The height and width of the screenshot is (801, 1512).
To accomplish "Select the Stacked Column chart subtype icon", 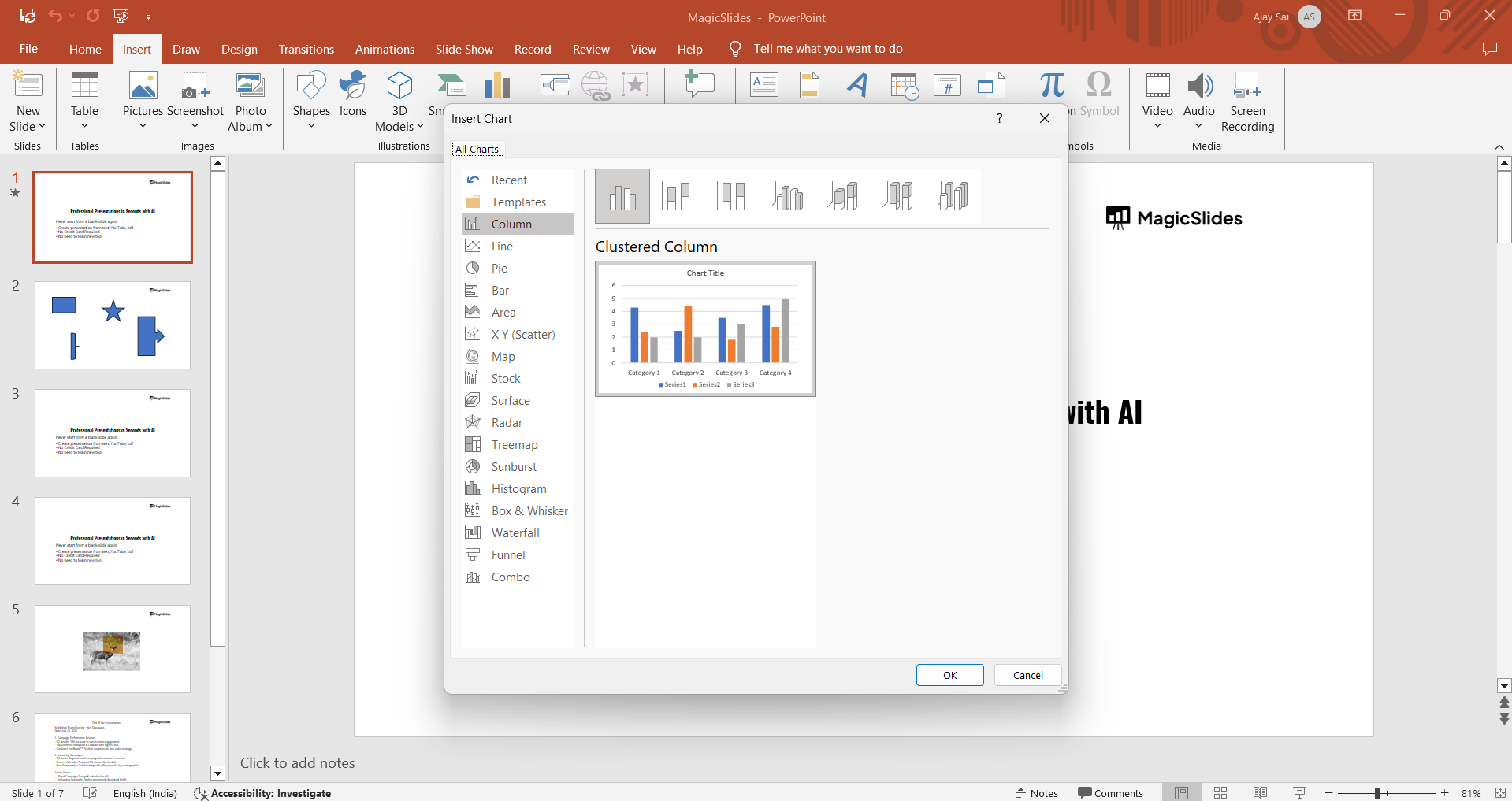I will coord(677,195).
